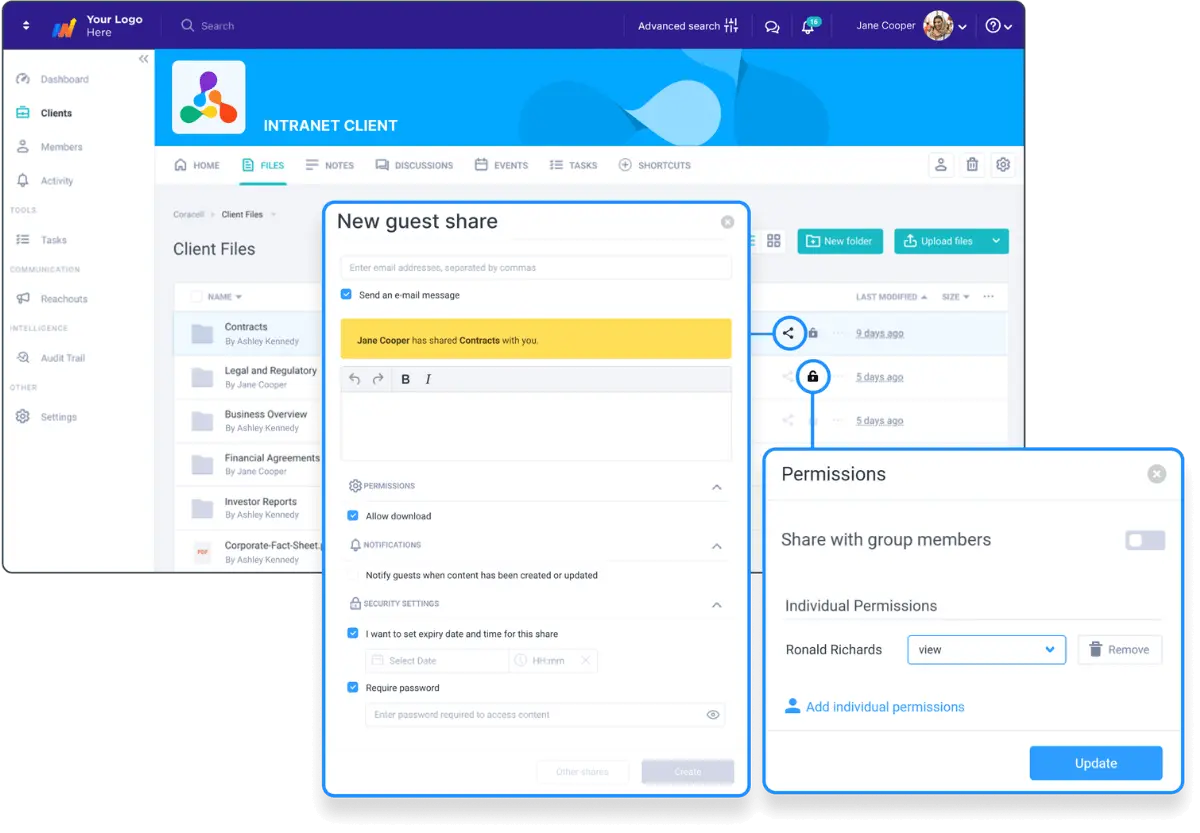Toggle italic in message editor
1200x833 pixels.
click(428, 379)
